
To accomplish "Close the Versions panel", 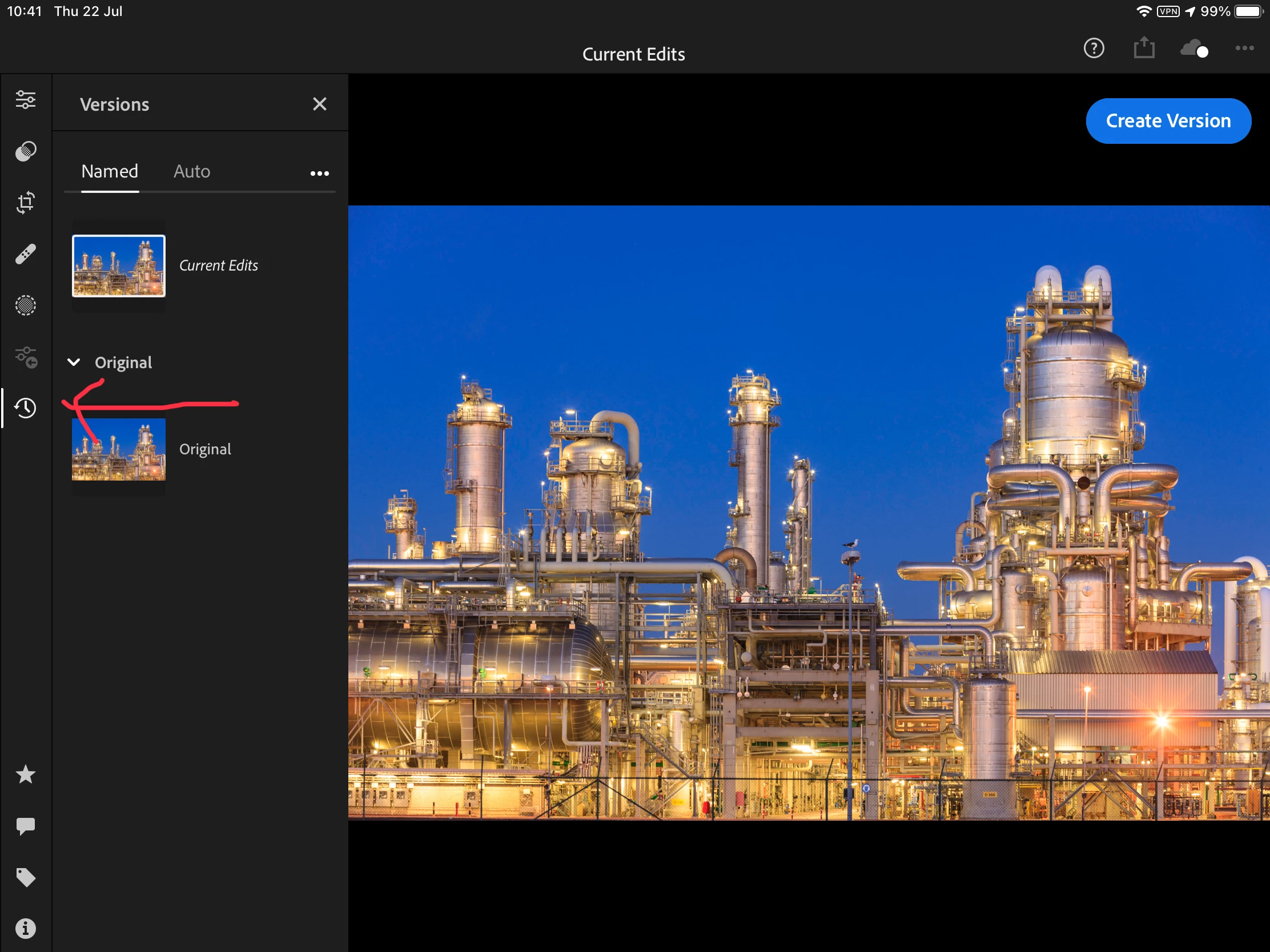I will coord(319,104).
